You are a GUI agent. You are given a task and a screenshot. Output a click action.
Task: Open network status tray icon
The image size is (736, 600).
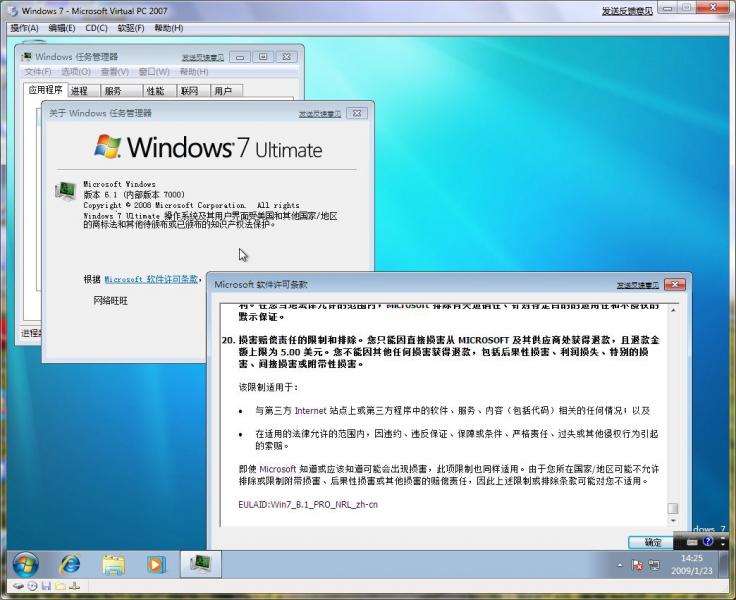[x=654, y=566]
